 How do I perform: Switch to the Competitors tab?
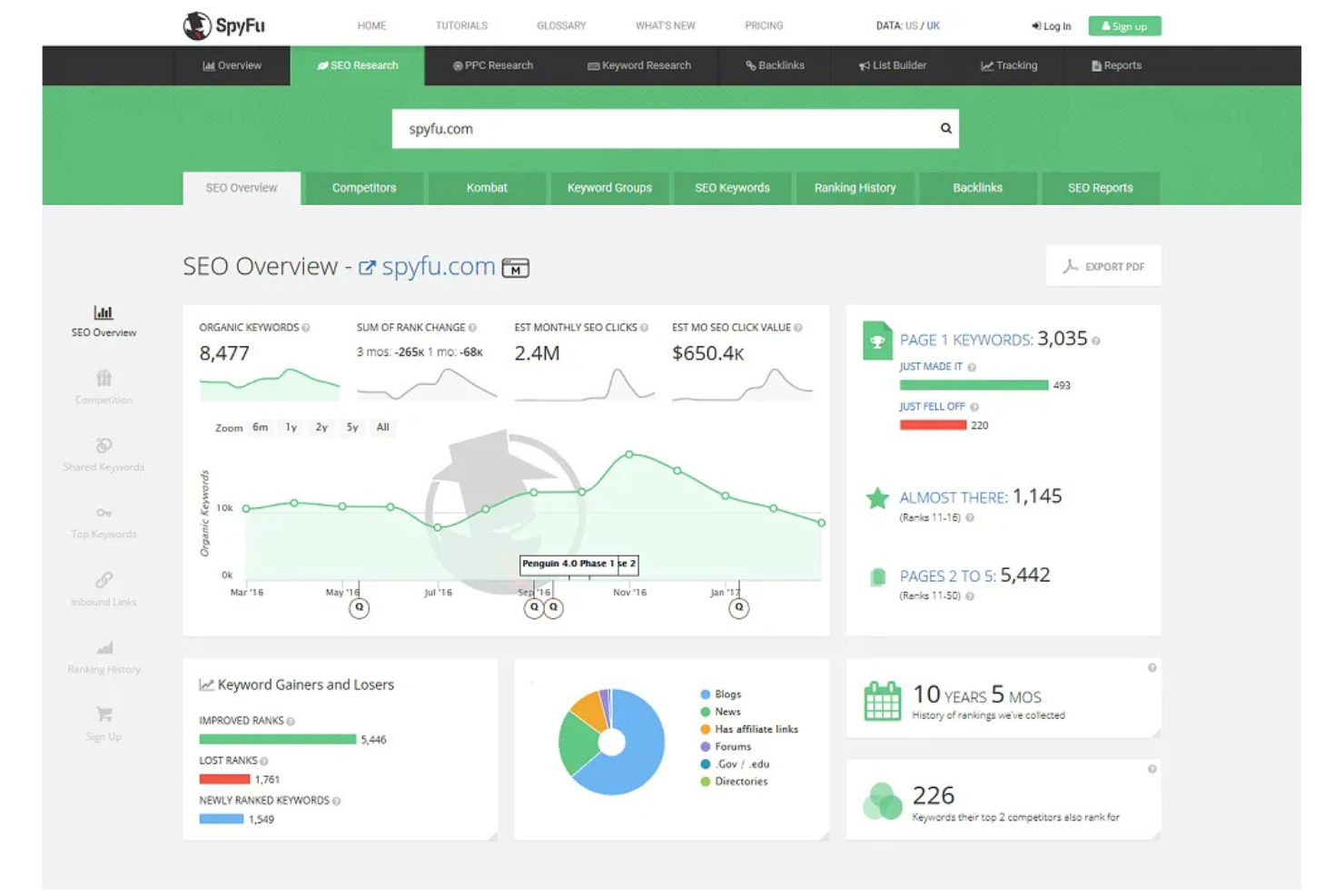(364, 188)
